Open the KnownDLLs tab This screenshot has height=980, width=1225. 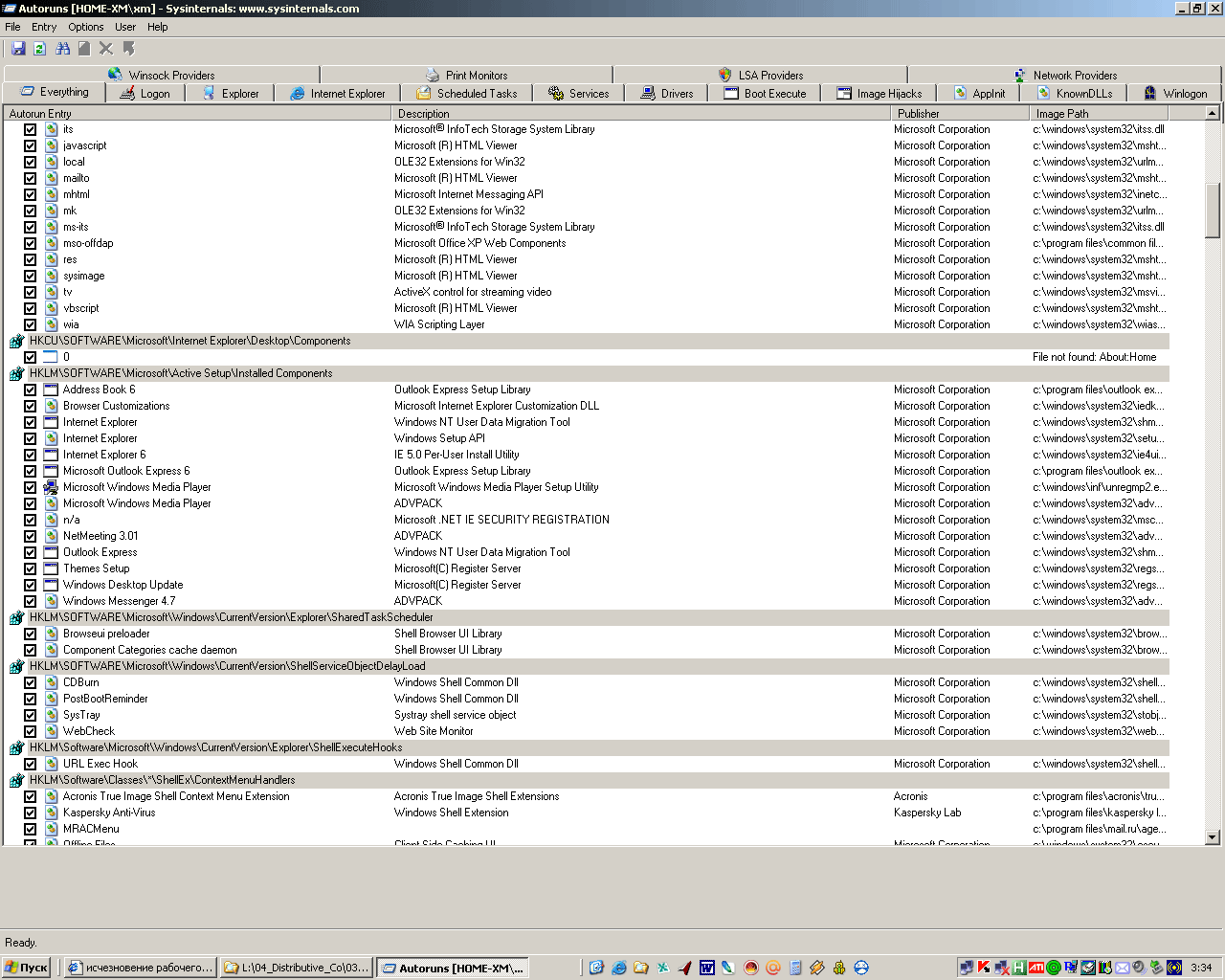[1074, 93]
